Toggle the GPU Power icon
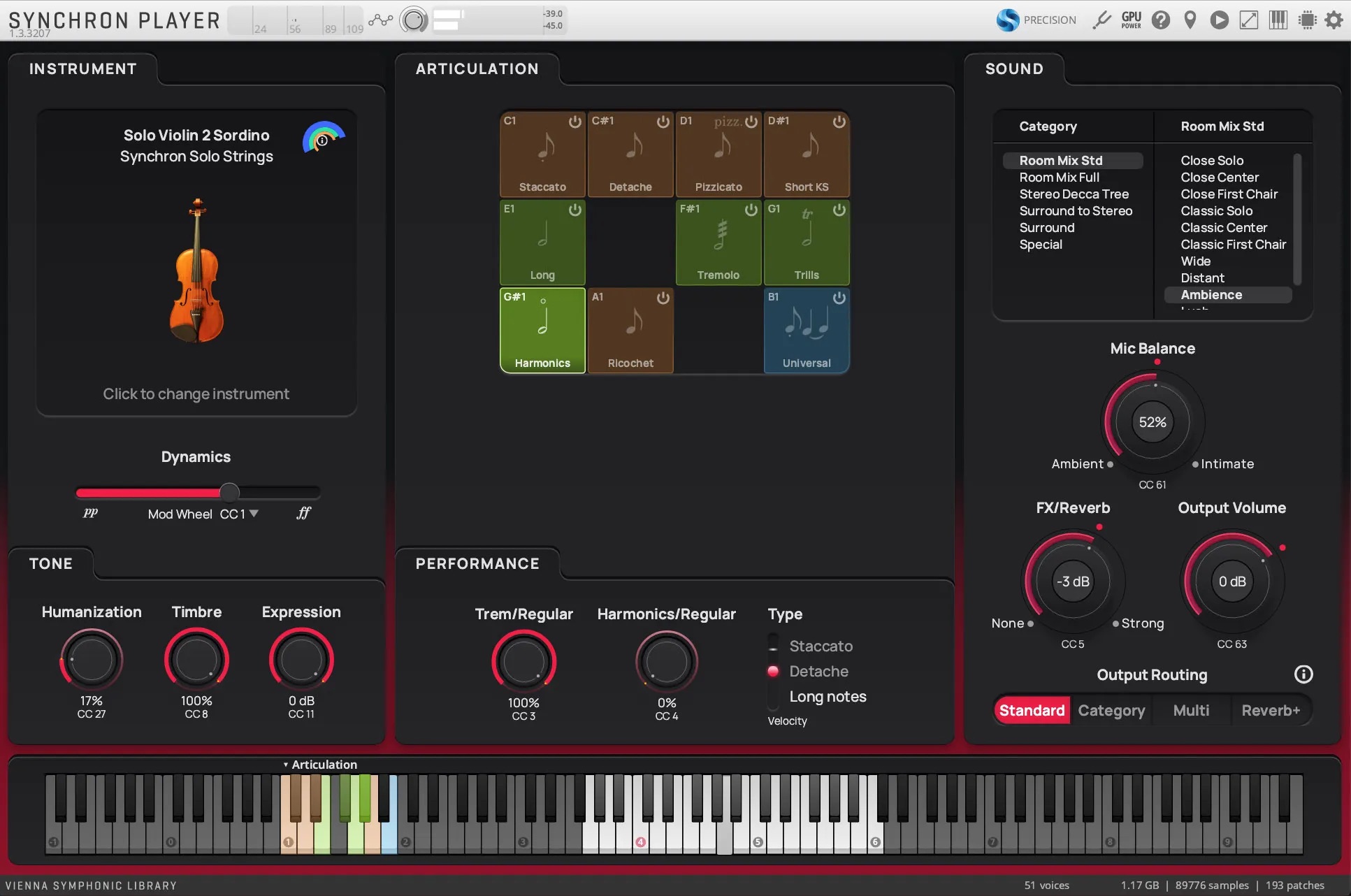Screen dimensions: 1351x896 (1131, 20)
